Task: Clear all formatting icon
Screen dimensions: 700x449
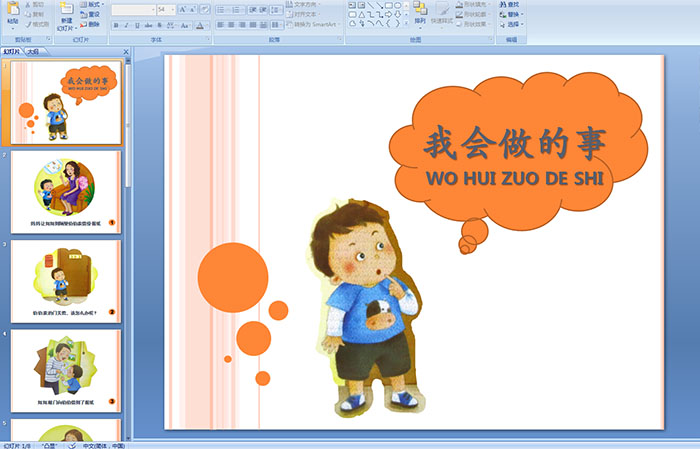Action: pyautogui.click(x=204, y=9)
